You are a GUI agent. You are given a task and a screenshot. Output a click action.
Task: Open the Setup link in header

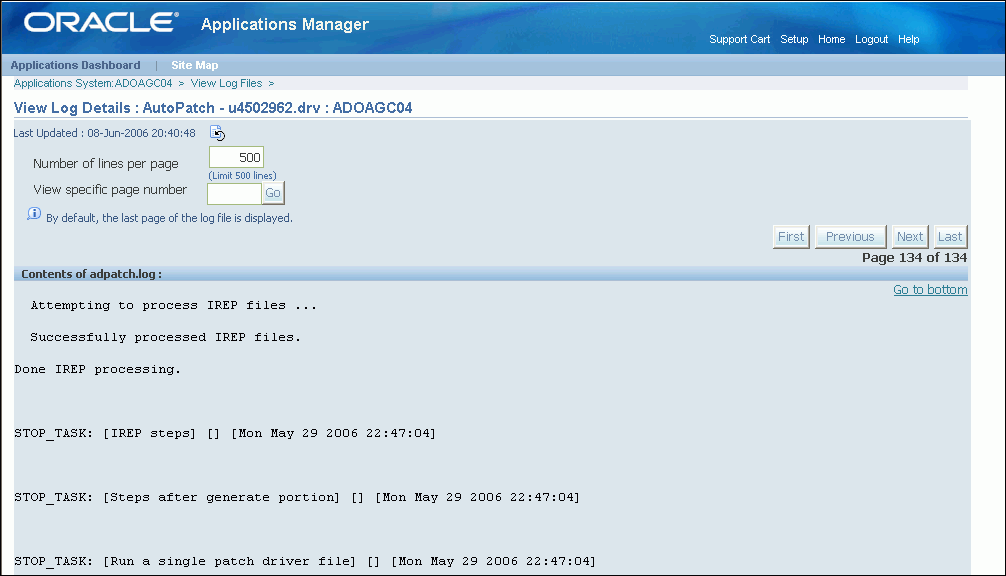(x=794, y=39)
